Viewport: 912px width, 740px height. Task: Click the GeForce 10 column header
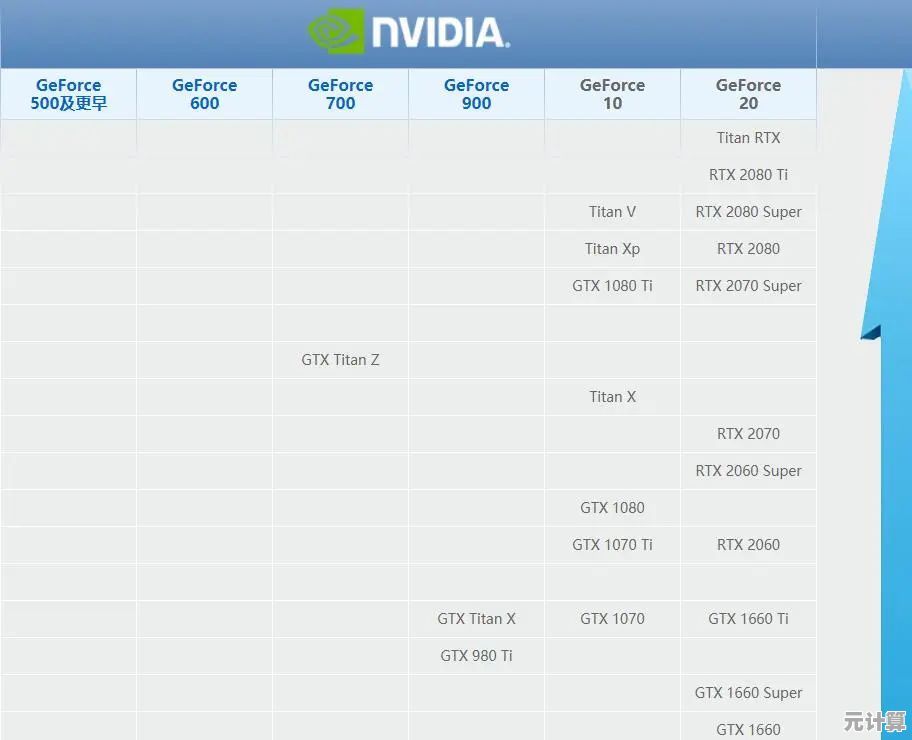point(612,94)
